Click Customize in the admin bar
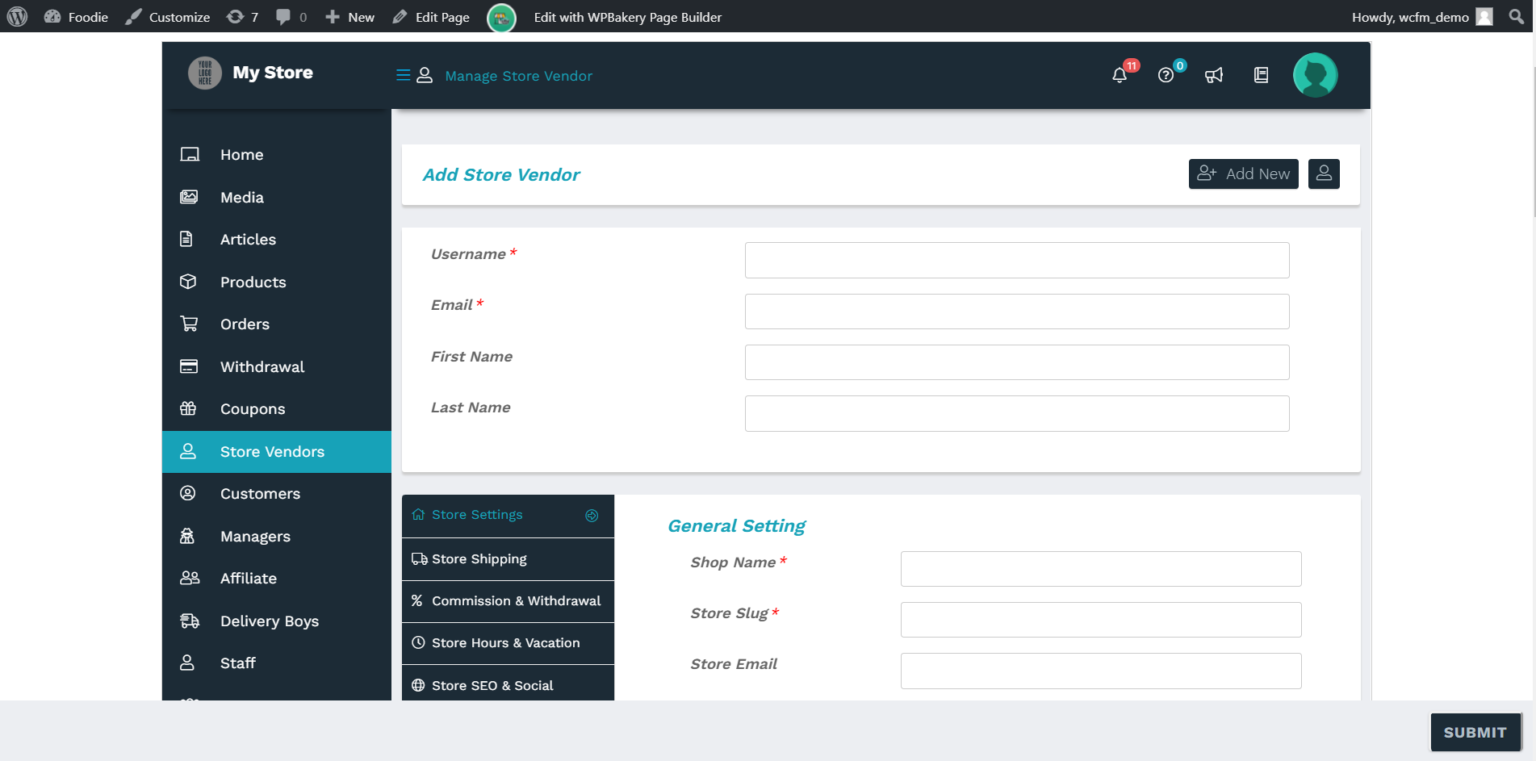The height and width of the screenshot is (761, 1536). pos(168,17)
